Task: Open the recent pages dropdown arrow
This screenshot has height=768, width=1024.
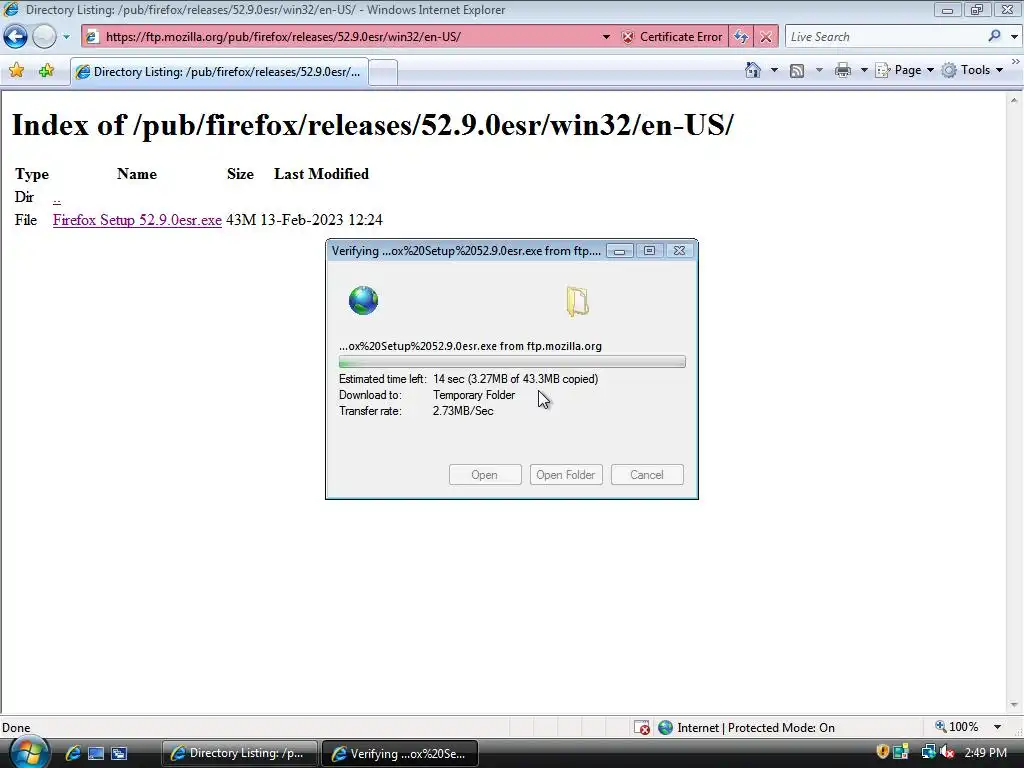Action: click(x=66, y=37)
